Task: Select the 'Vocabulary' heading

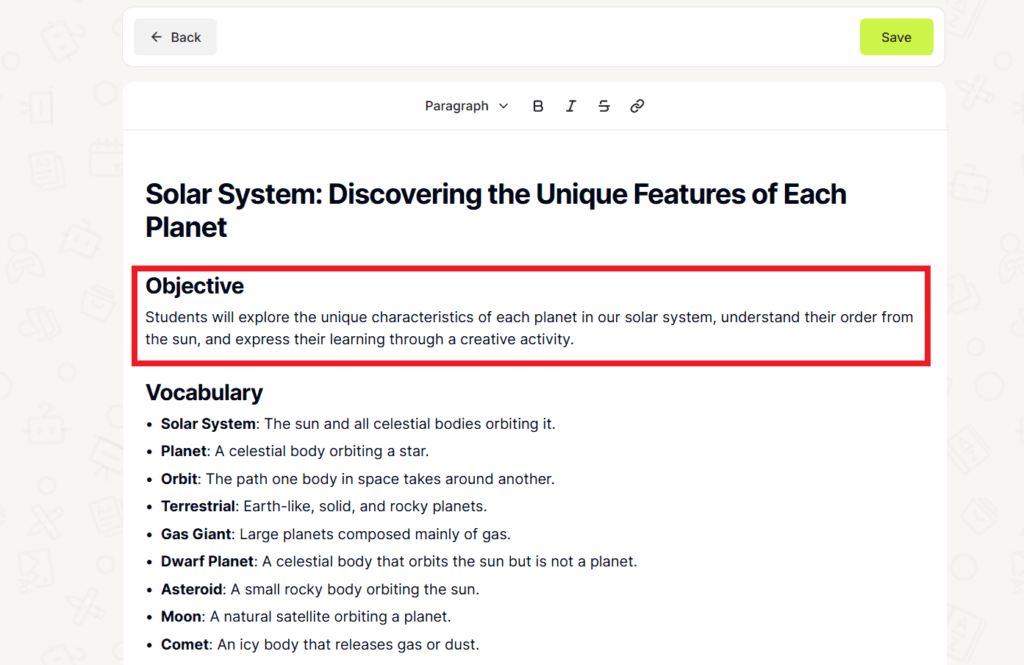Action: tap(204, 392)
